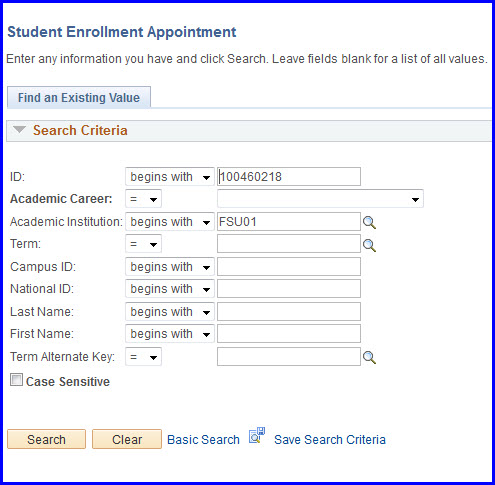The height and width of the screenshot is (485, 495).
Task: Click the Term Alternate Key input field
Action: (289, 357)
